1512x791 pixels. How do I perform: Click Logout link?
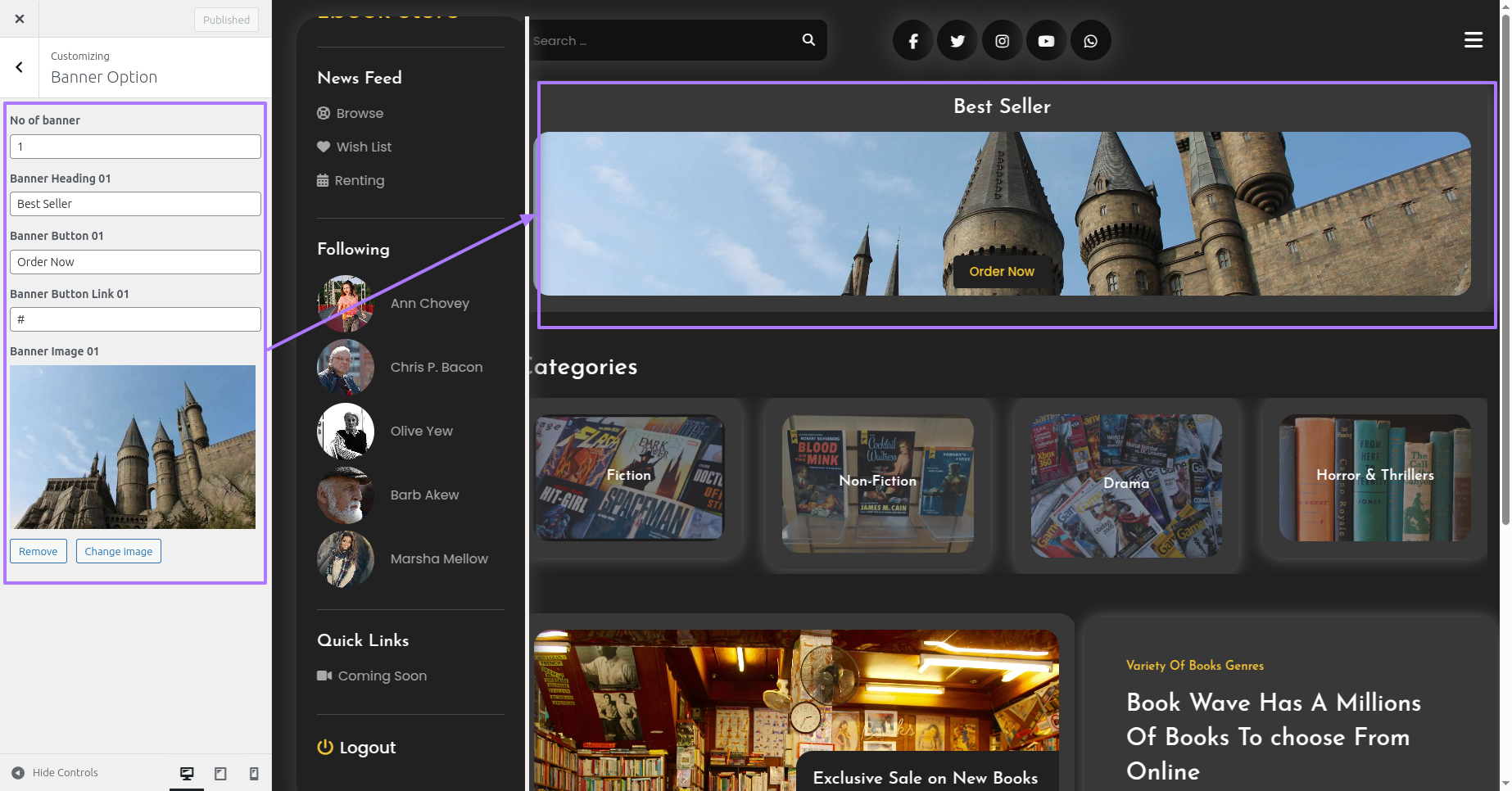[367, 748]
